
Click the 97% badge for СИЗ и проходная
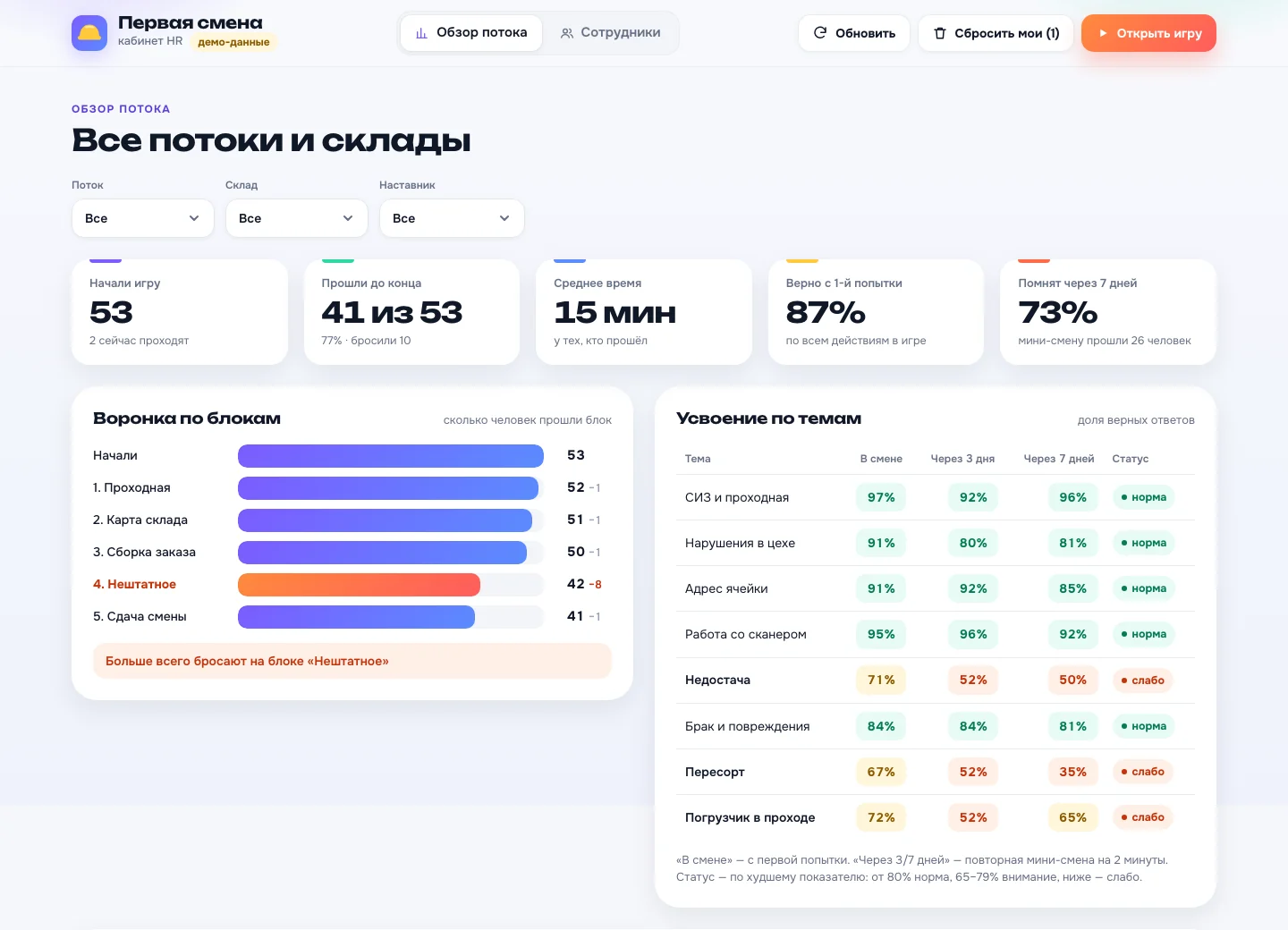(x=881, y=497)
